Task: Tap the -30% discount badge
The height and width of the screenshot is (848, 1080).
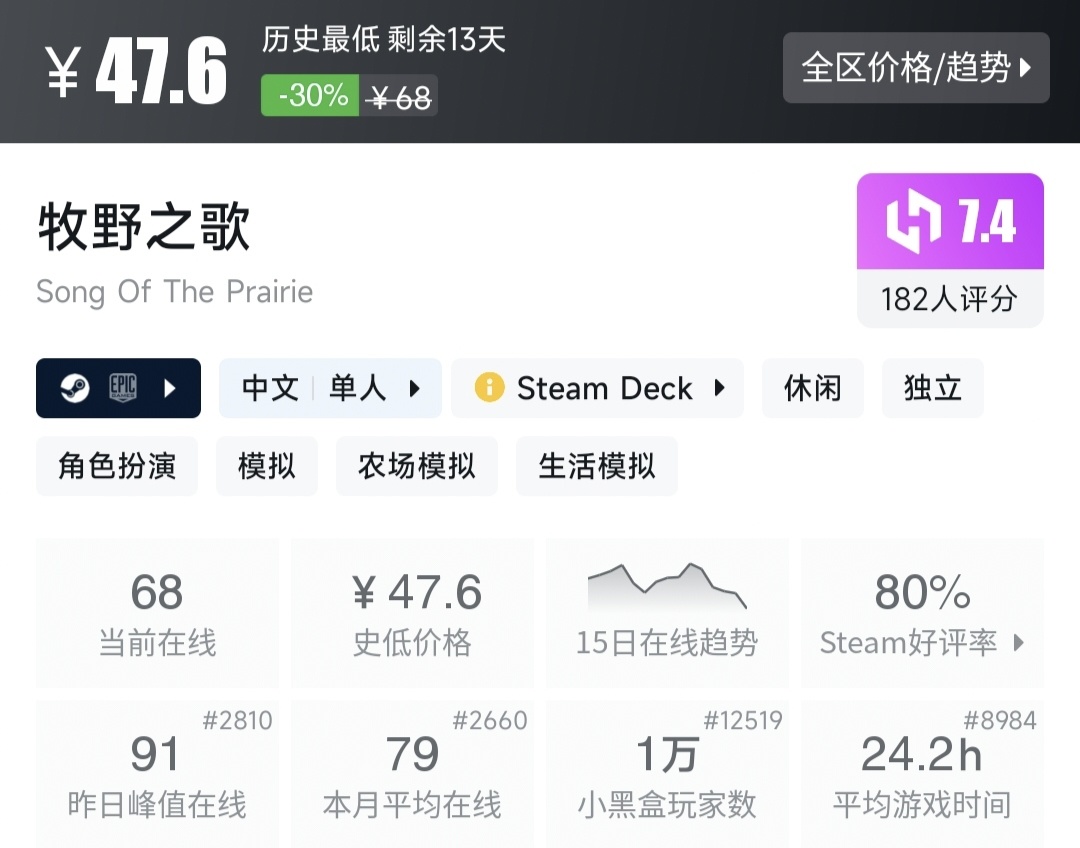Action: pyautogui.click(x=311, y=97)
